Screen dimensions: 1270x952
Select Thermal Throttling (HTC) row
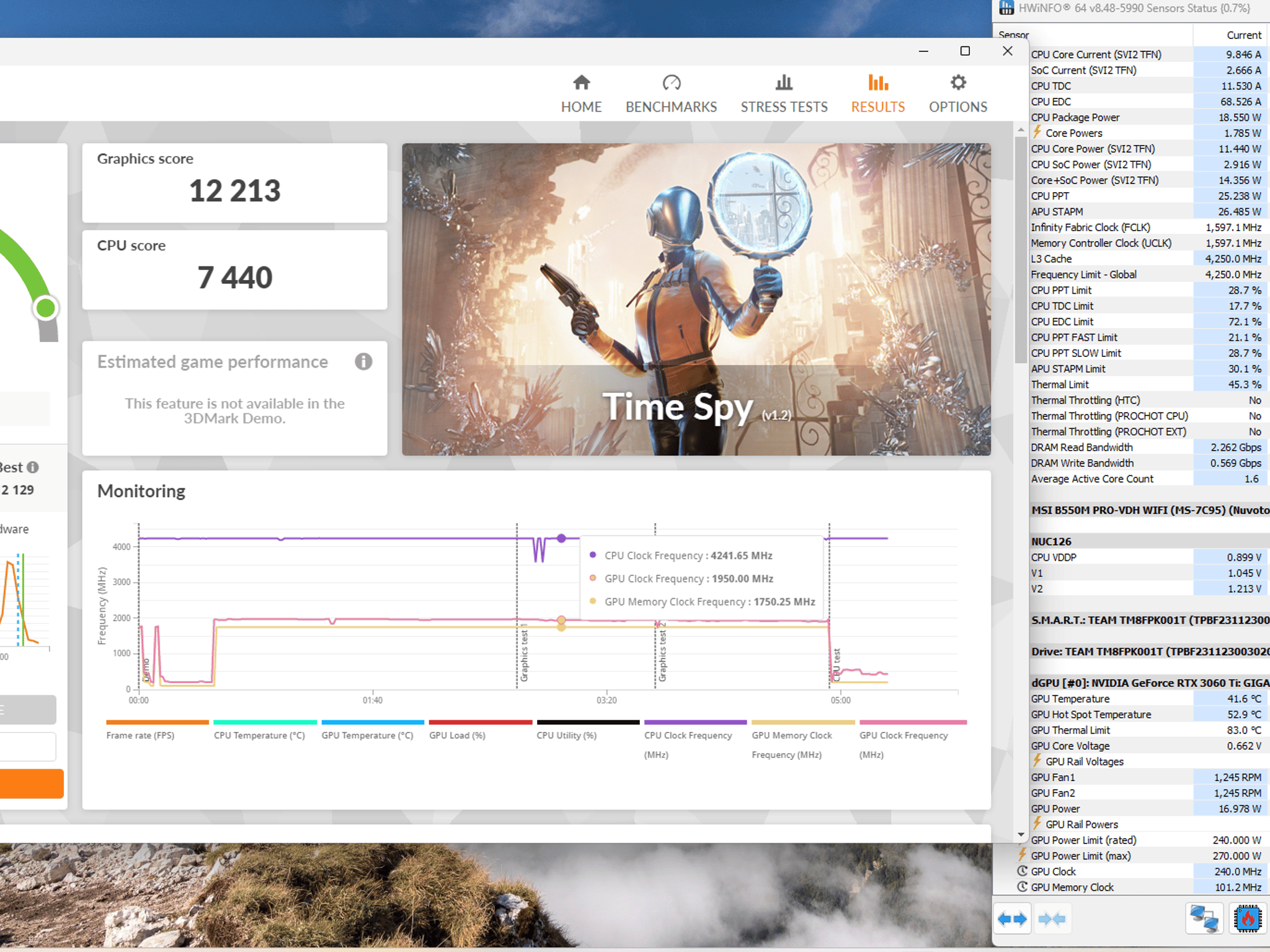[x=1148, y=400]
